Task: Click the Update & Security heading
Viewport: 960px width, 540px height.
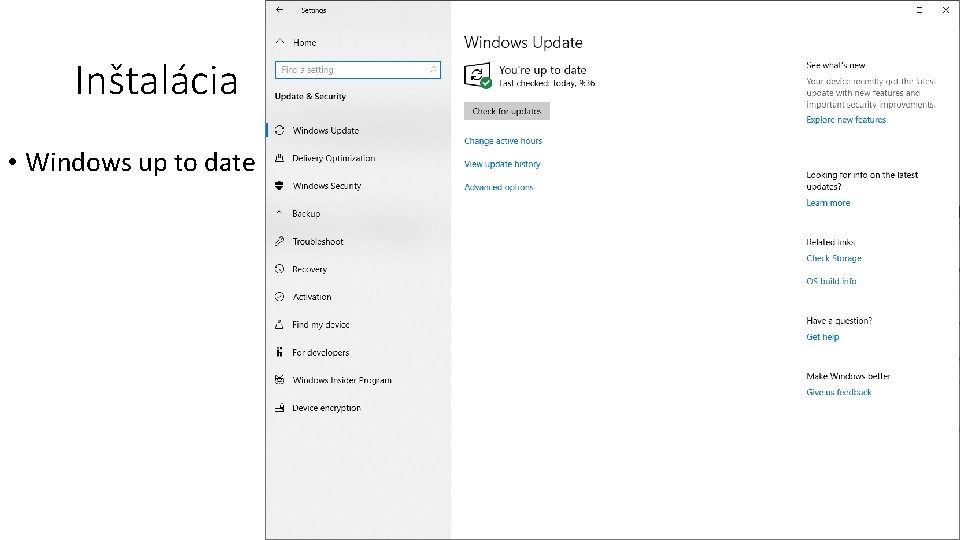Action: coord(310,96)
